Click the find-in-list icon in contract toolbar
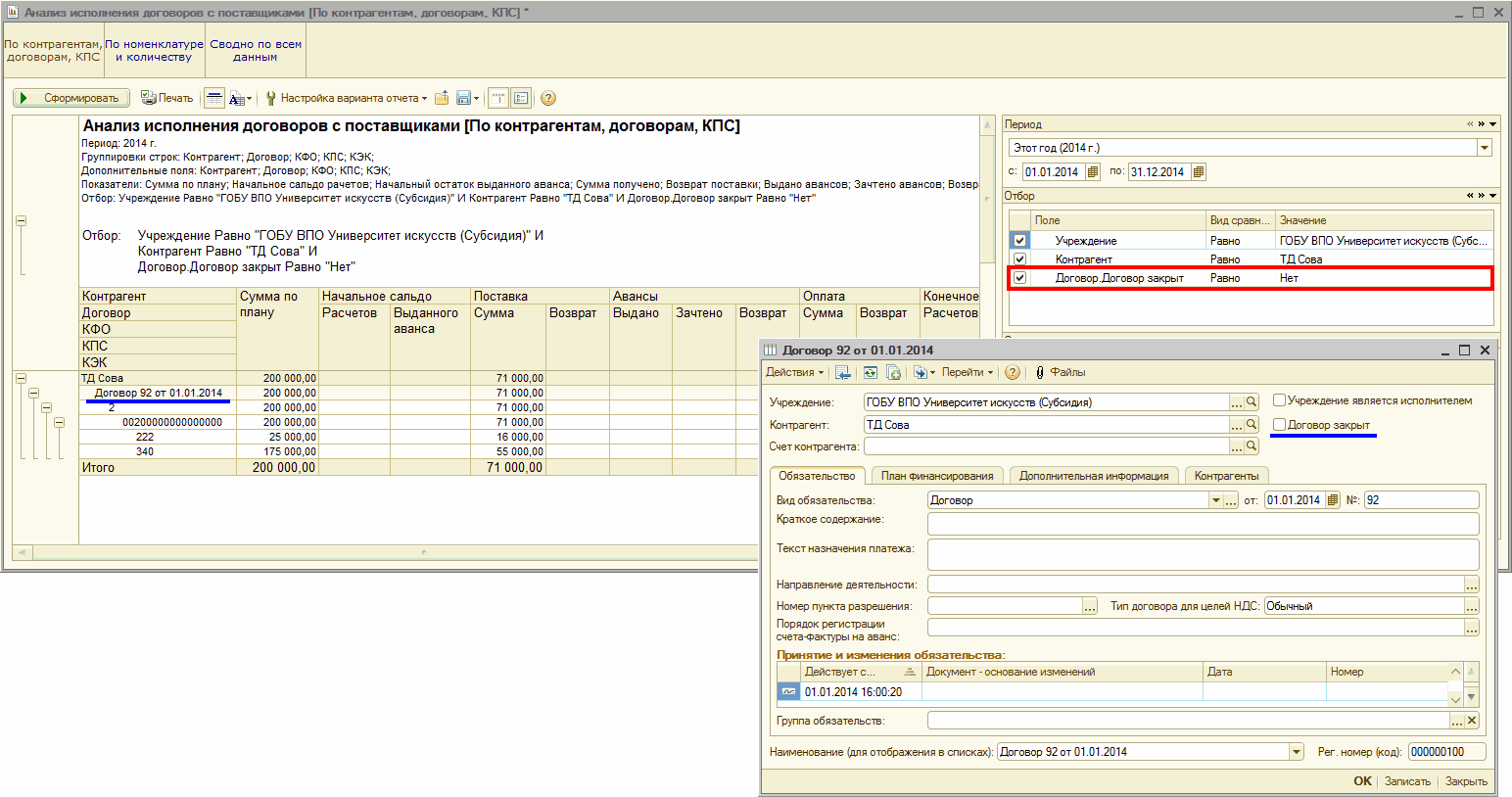The width and height of the screenshot is (1512, 797). pyautogui.click(x=843, y=372)
